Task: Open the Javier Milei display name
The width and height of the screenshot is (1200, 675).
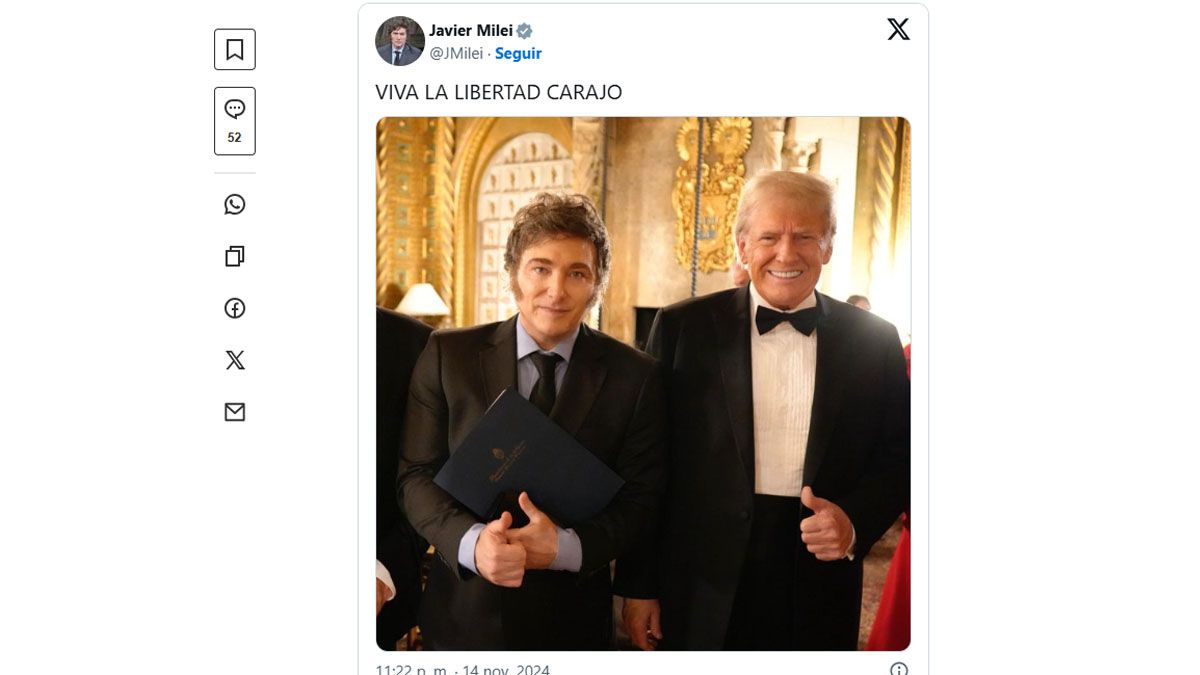Action: pyautogui.click(x=470, y=31)
